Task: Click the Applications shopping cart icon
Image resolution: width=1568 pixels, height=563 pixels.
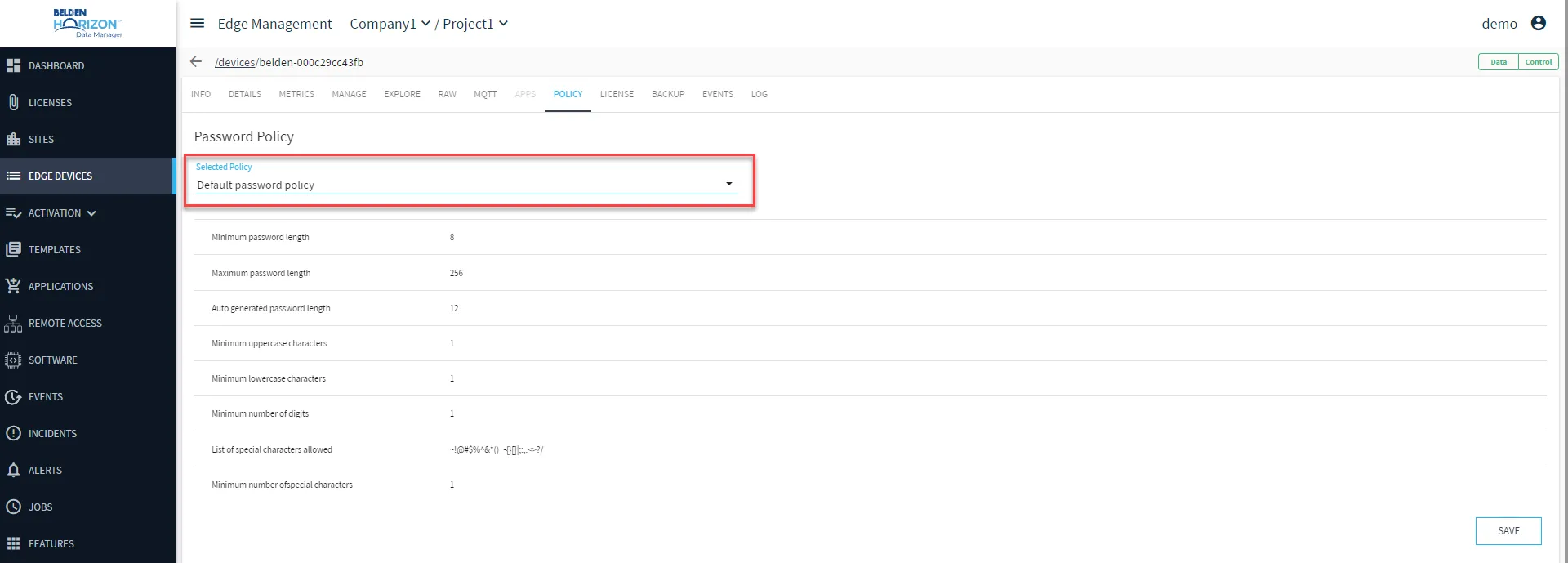Action: (x=13, y=286)
